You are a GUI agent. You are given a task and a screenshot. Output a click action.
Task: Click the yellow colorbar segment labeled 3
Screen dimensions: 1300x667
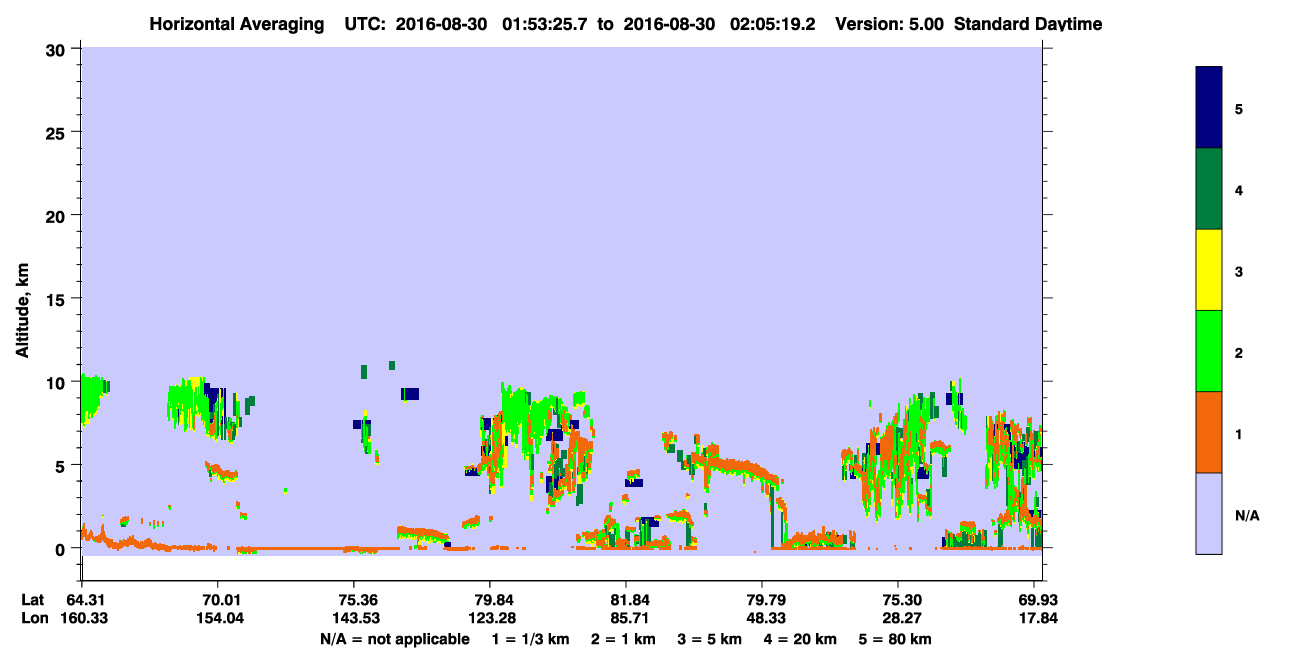pyautogui.click(x=1209, y=270)
